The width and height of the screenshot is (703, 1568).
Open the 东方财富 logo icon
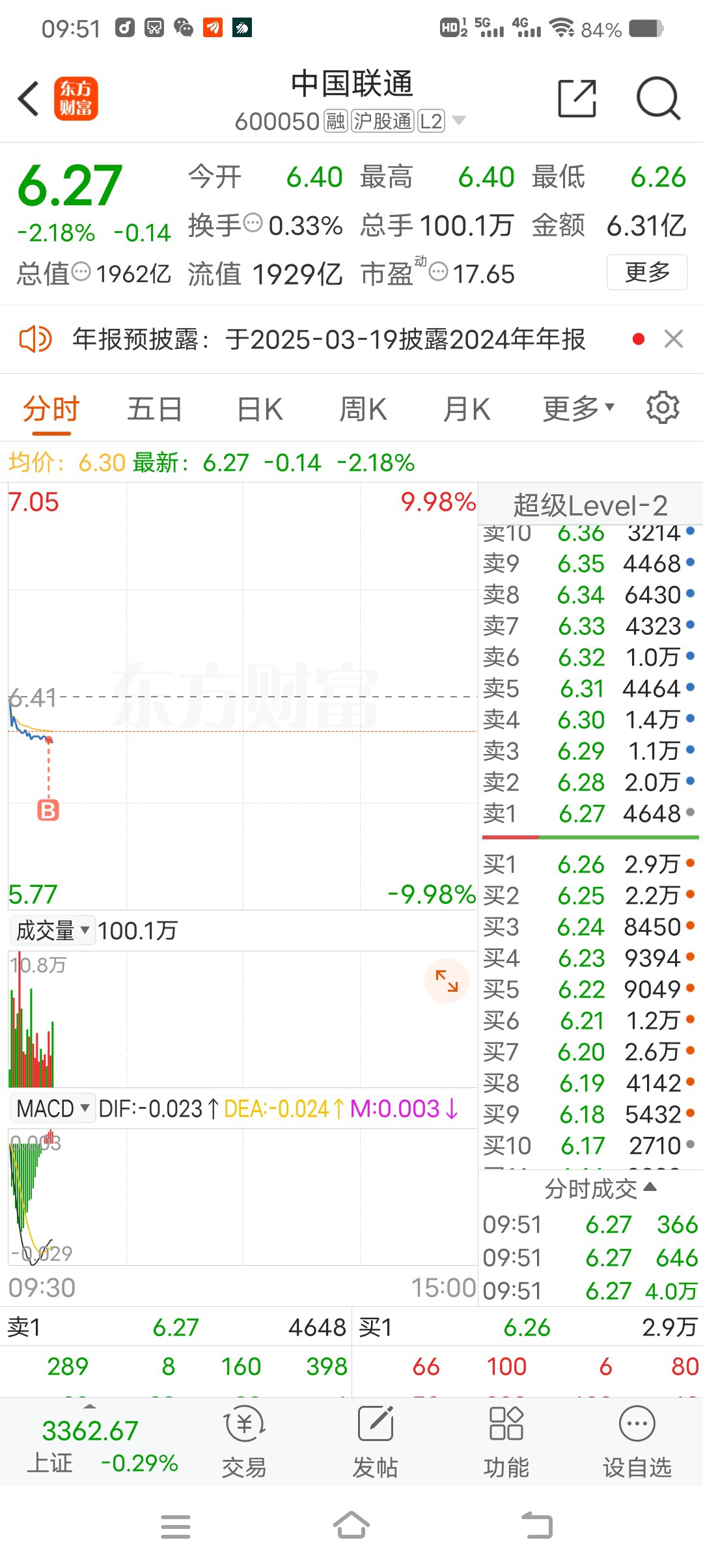76,98
